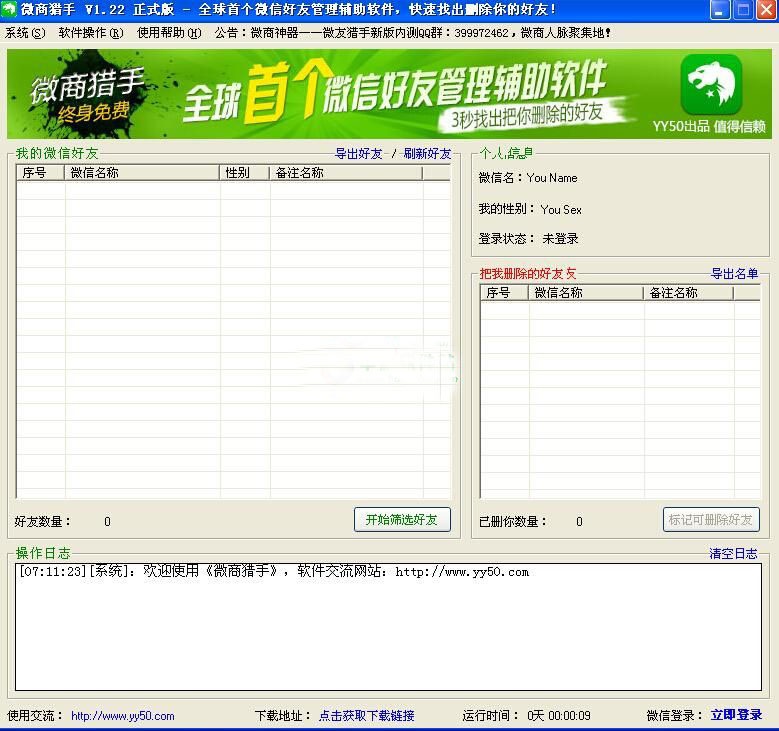Click the 清空日志 link
This screenshot has height=731, width=779.
tap(733, 553)
